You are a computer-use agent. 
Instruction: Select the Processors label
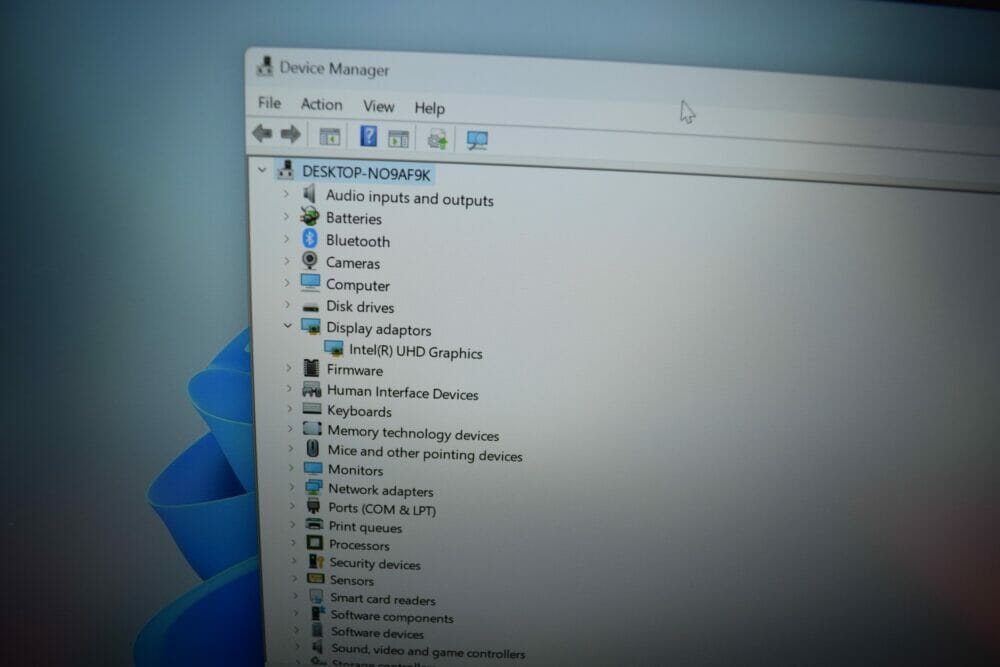tap(359, 545)
